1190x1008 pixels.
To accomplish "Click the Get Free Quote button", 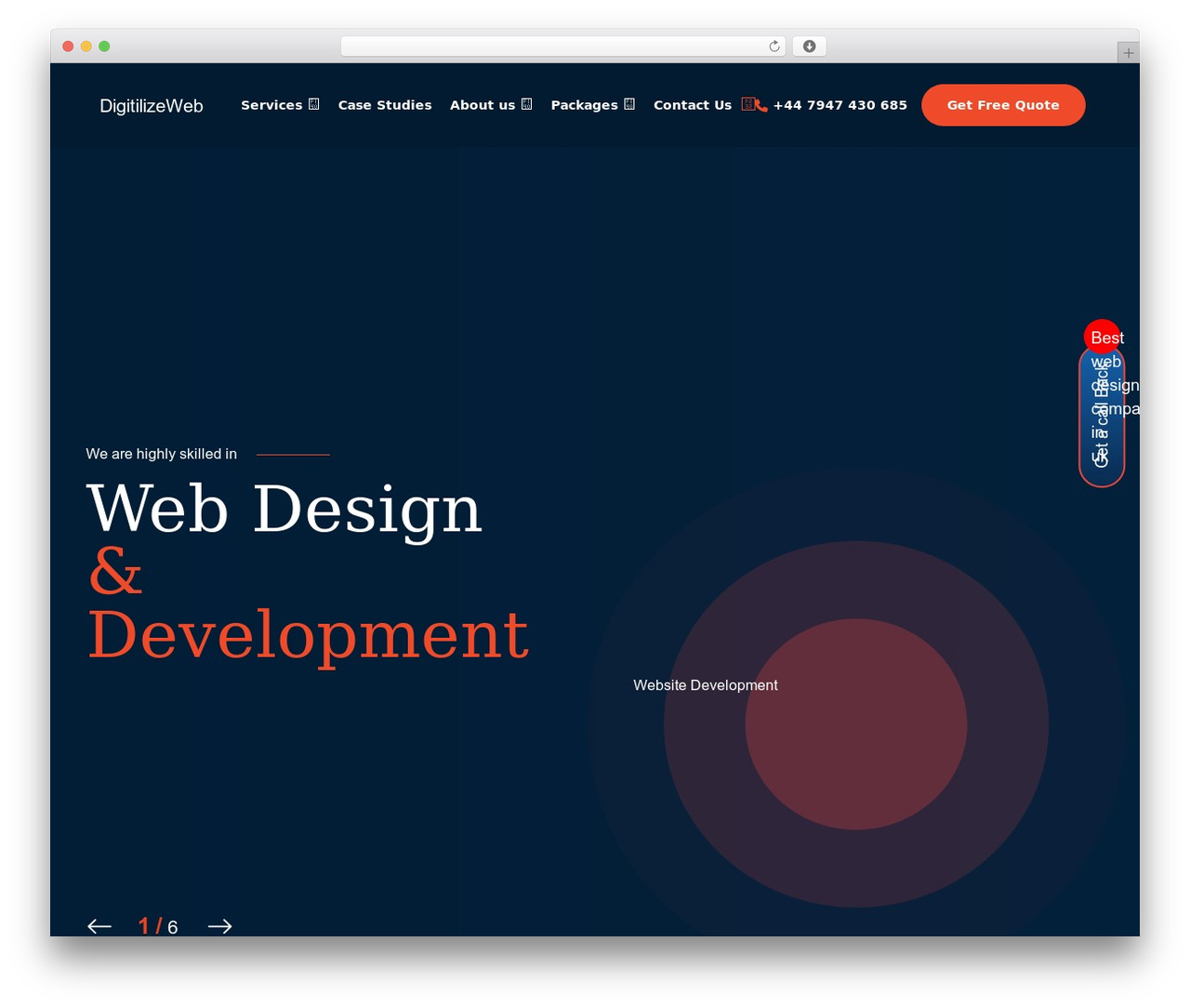I will (x=1003, y=105).
